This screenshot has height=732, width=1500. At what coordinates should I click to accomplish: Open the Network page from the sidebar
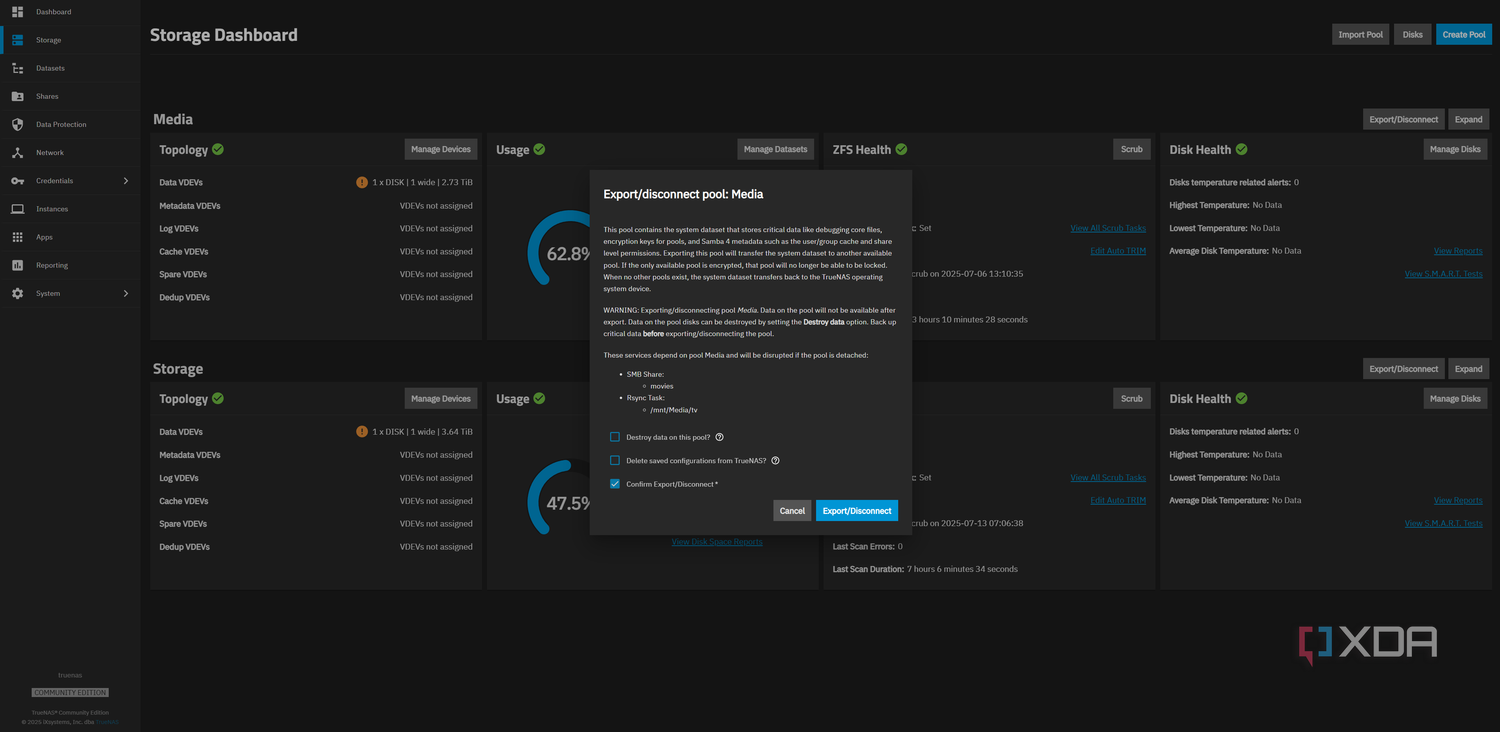pos(70,153)
